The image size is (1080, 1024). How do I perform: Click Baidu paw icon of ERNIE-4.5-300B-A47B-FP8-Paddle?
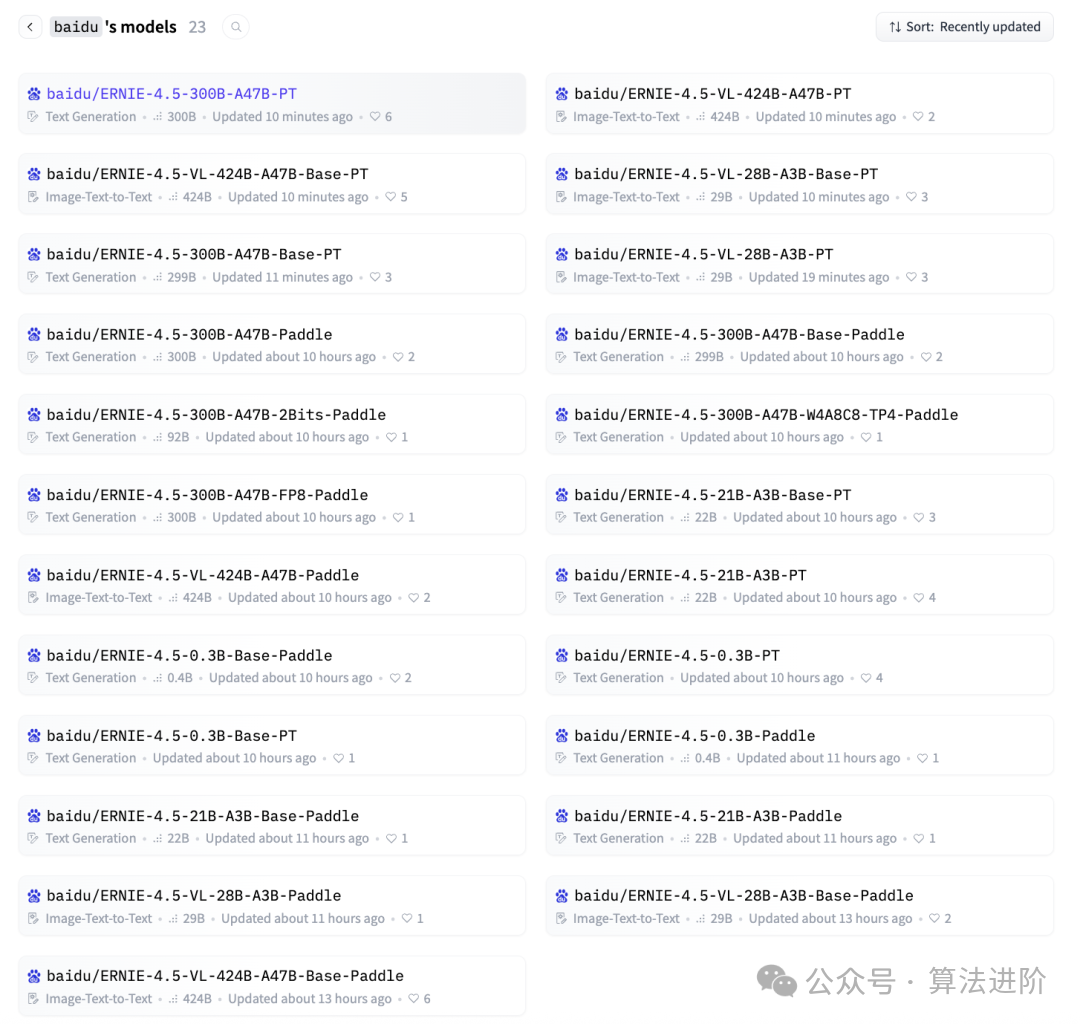coord(34,495)
